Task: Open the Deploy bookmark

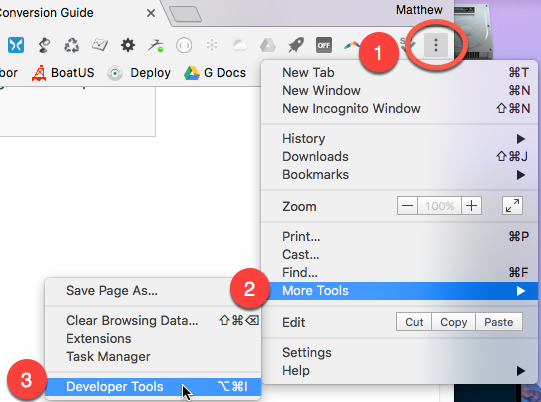Action: pos(139,73)
